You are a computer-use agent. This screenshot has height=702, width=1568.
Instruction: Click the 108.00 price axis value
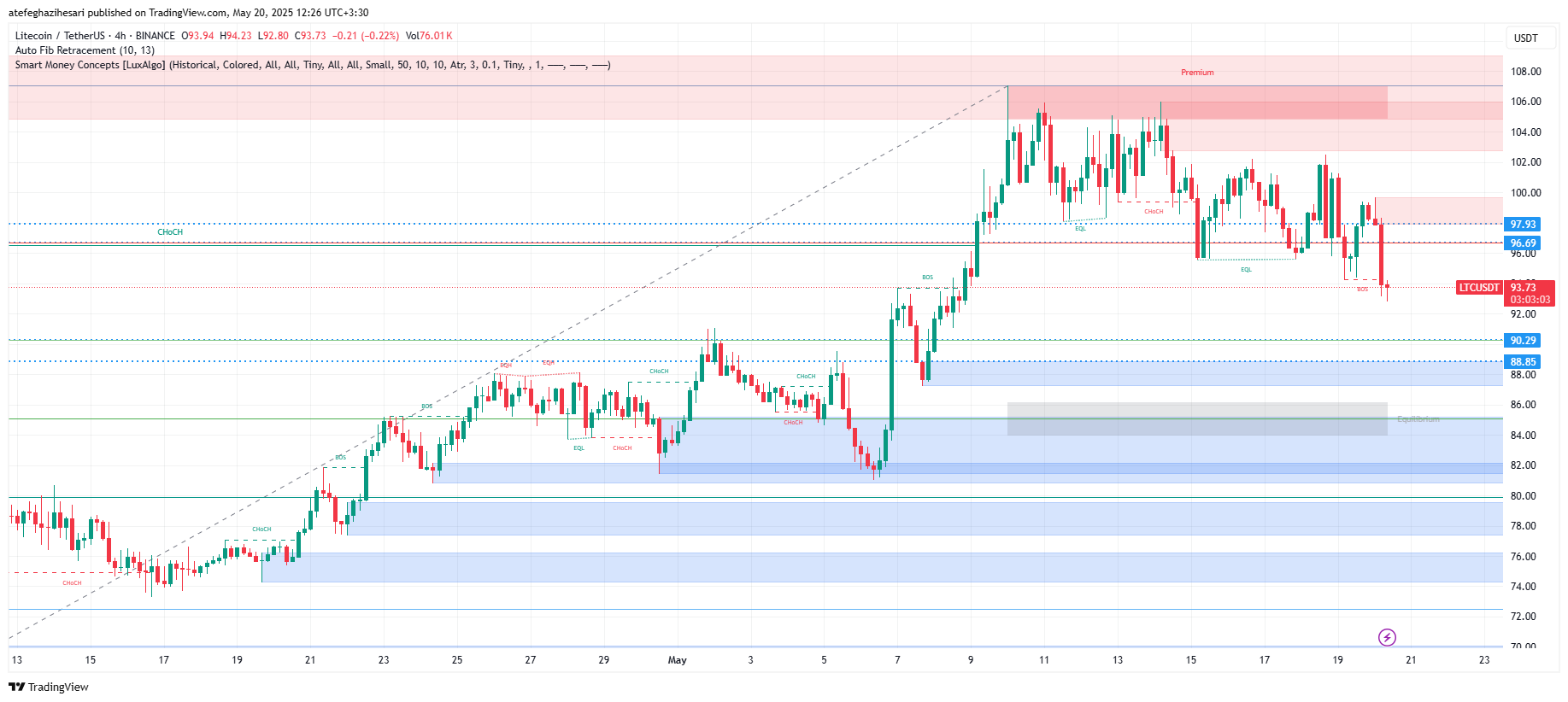pos(1525,72)
